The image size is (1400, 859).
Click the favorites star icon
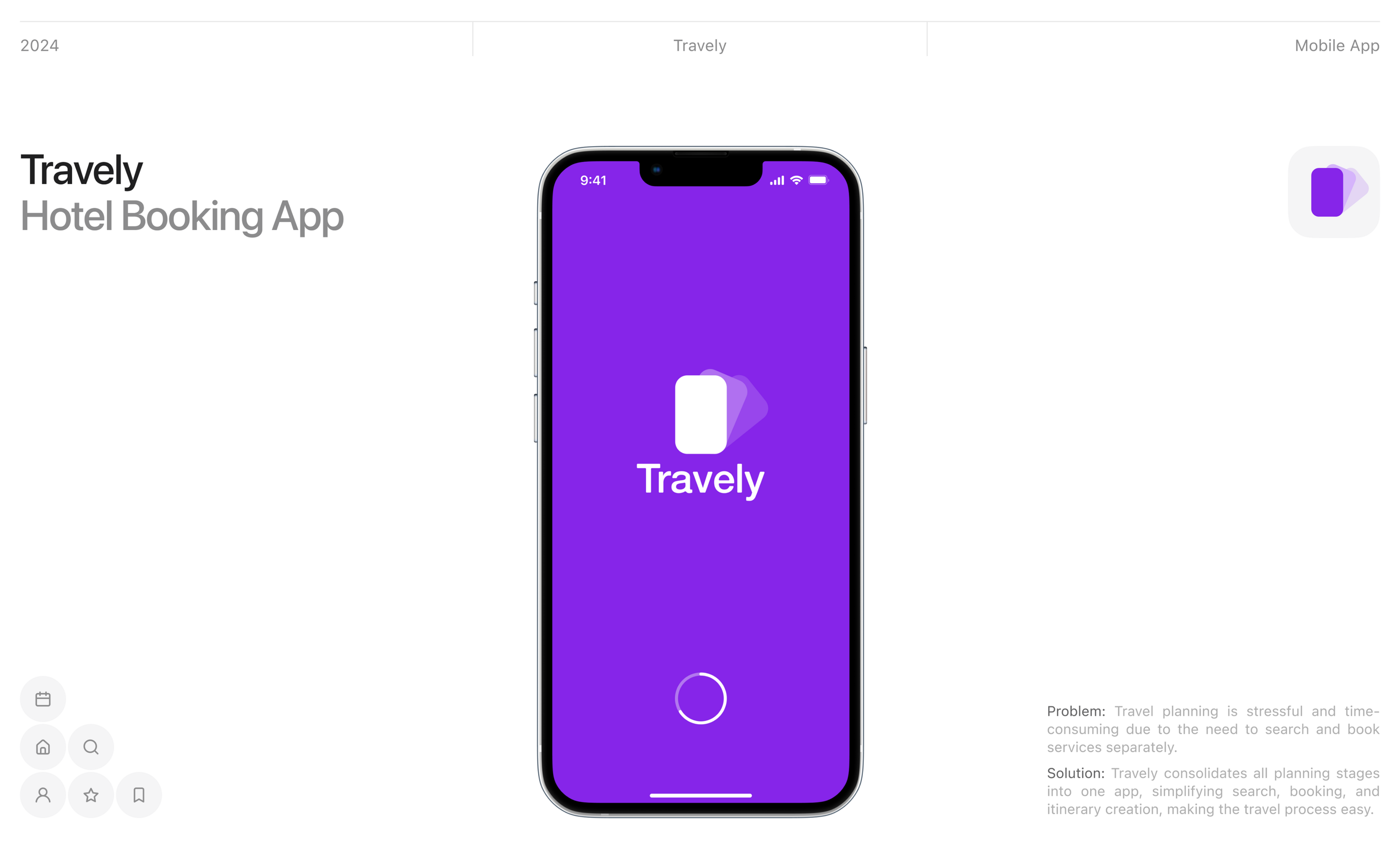(x=90, y=795)
